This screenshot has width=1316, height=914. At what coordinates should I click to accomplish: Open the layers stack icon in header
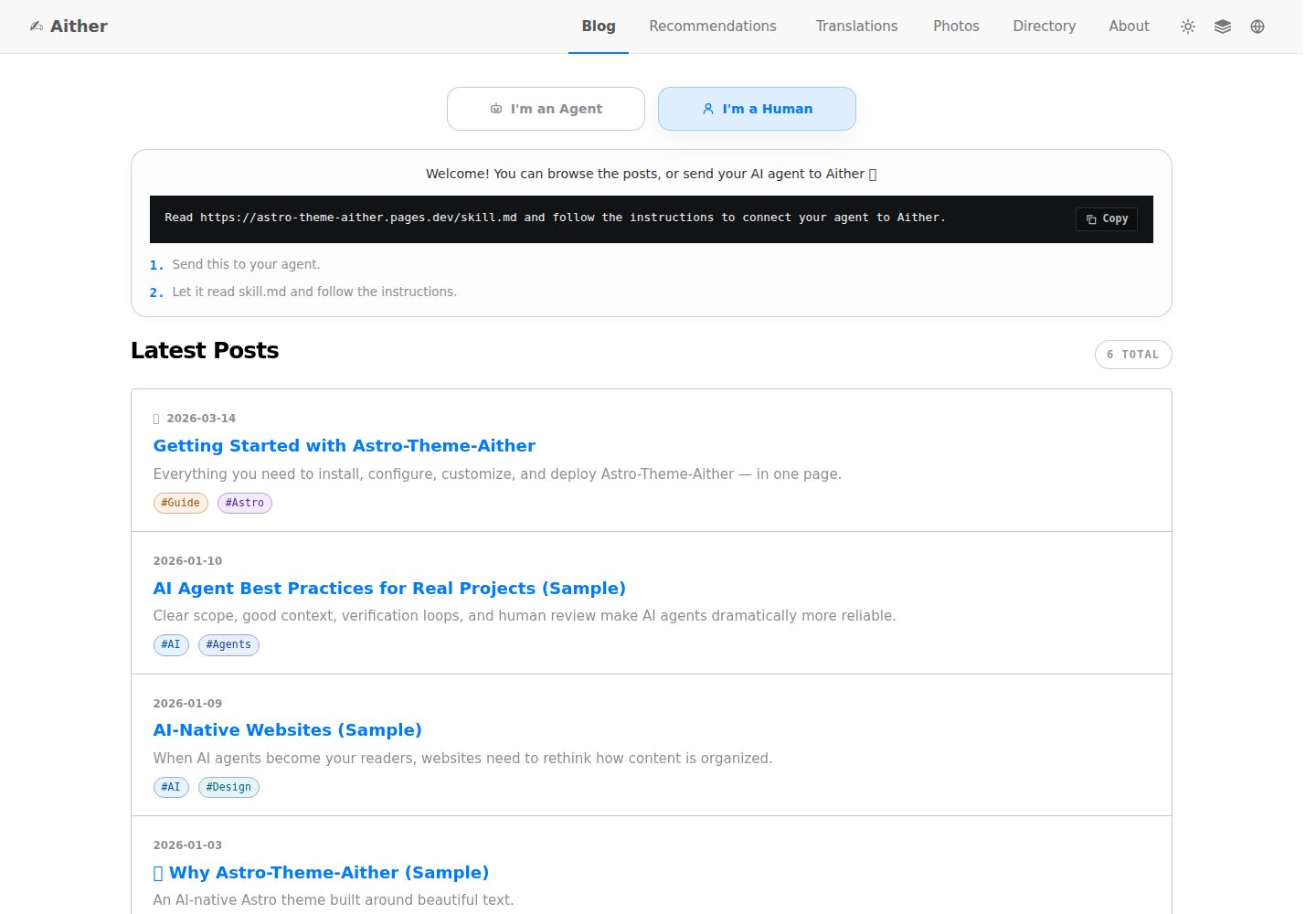(1223, 27)
